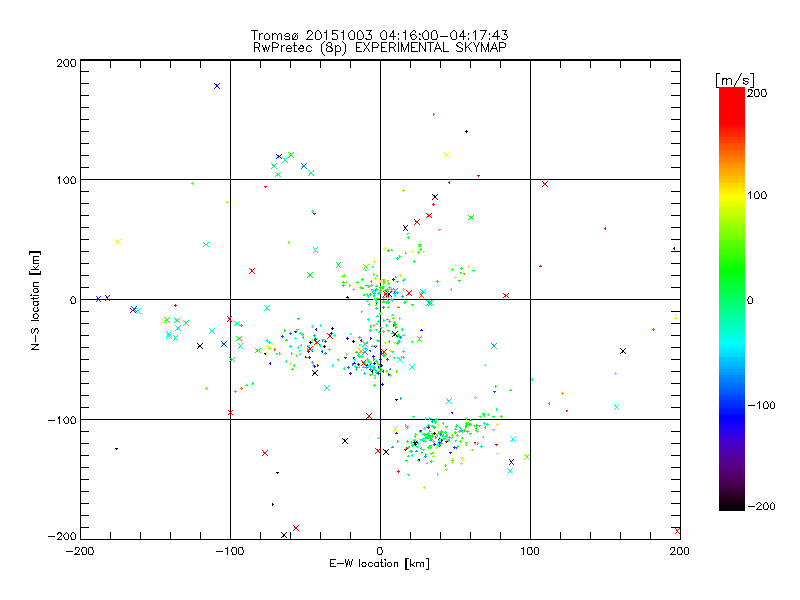Click the colorbar "-200" bottom label
Viewport: 800px width, 600px height.
(x=761, y=506)
